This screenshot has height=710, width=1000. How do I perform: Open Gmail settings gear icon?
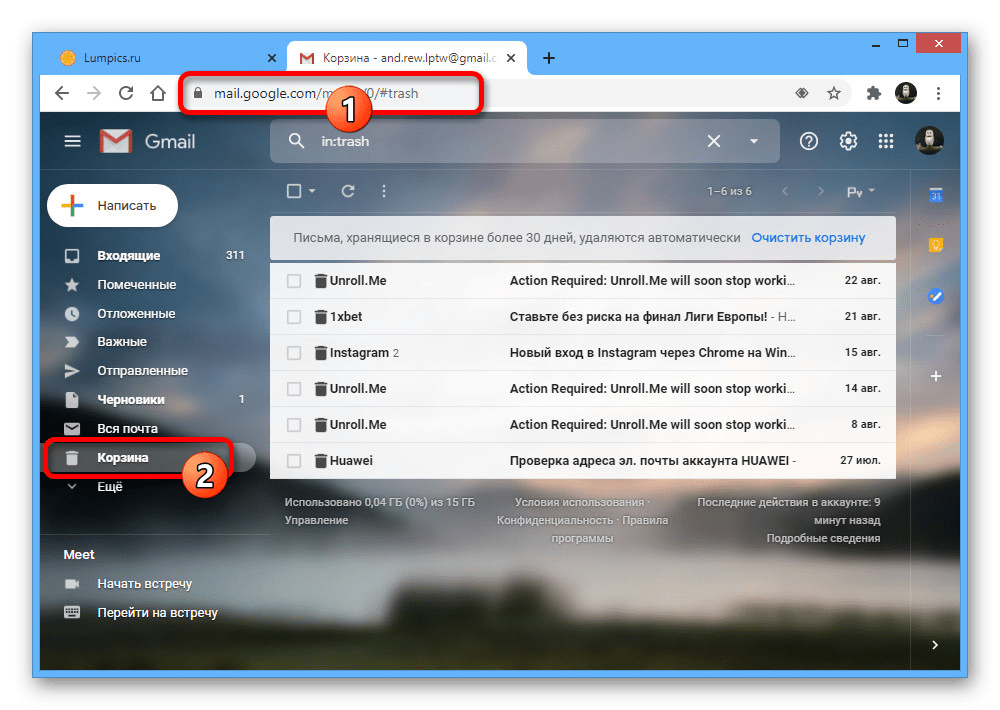click(x=848, y=141)
